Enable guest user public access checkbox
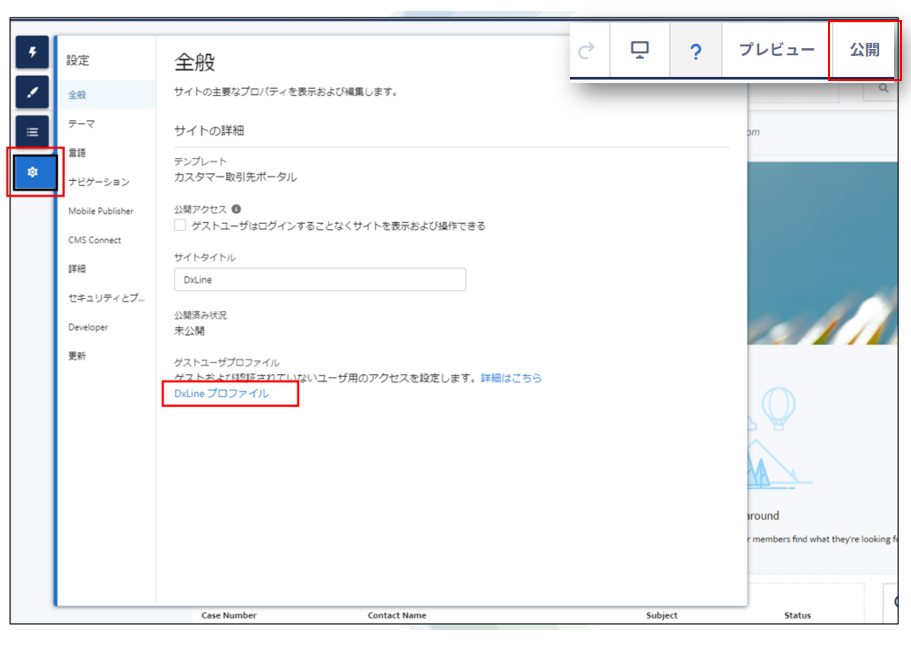Viewport: 911px width, 649px height. click(x=180, y=226)
